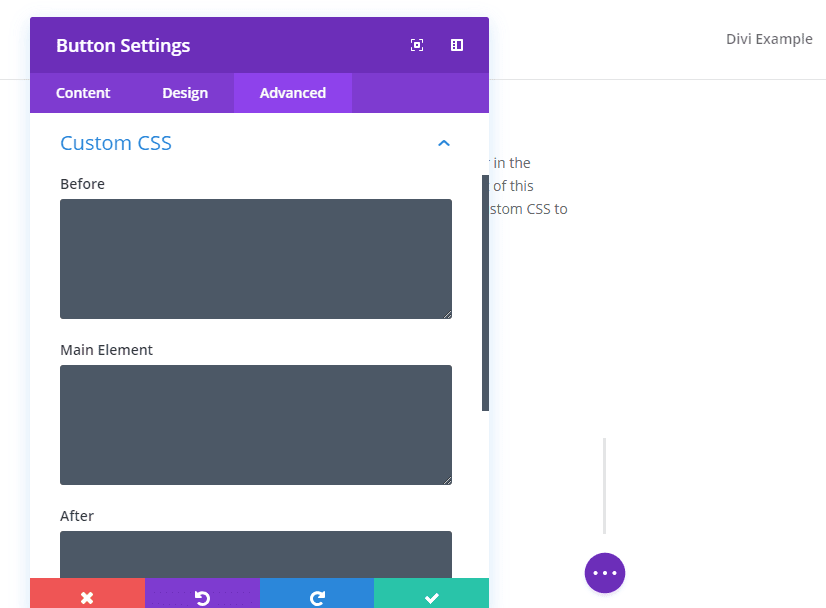
Task: Click into the Before CSS text area
Action: pos(255,258)
